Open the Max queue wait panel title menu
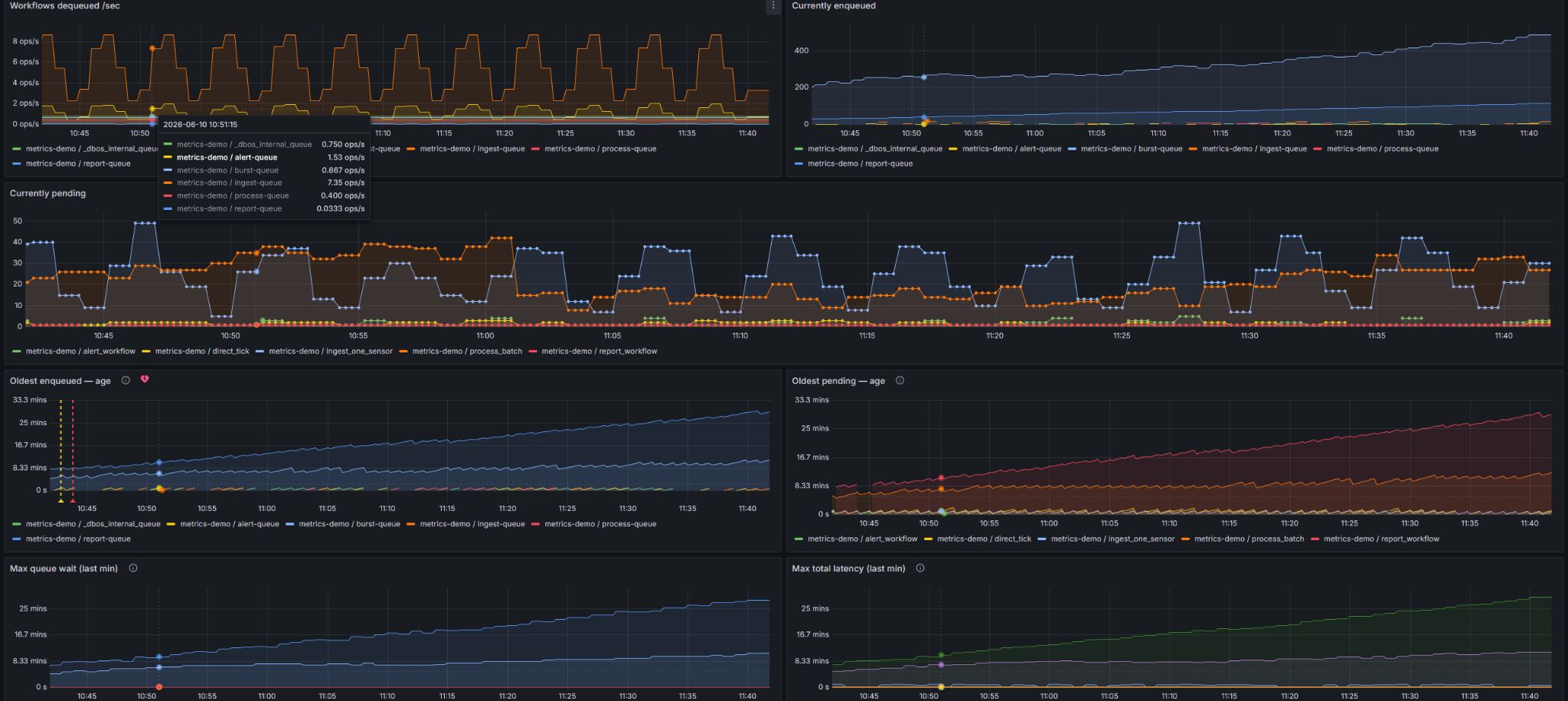Viewport: 1568px width, 701px height. coord(64,568)
